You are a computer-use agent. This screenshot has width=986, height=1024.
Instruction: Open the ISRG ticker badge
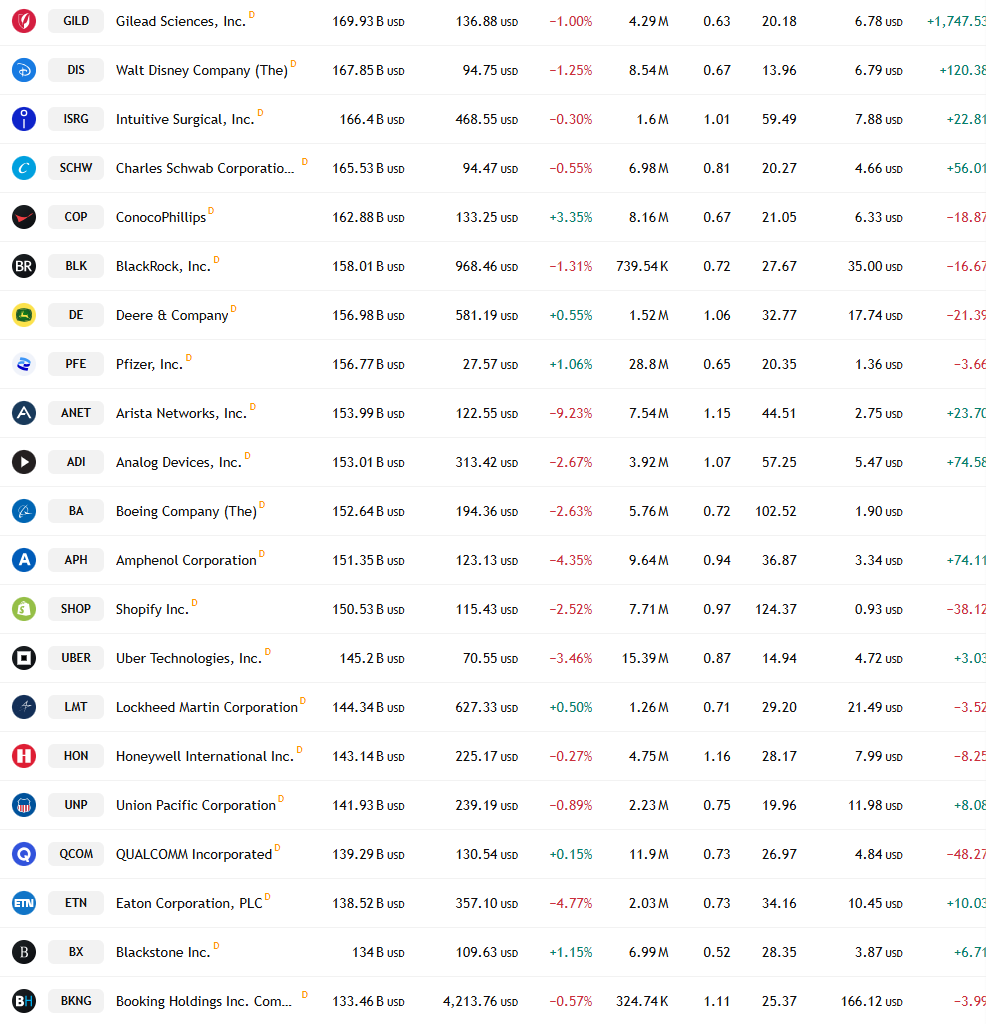[x=76, y=119]
